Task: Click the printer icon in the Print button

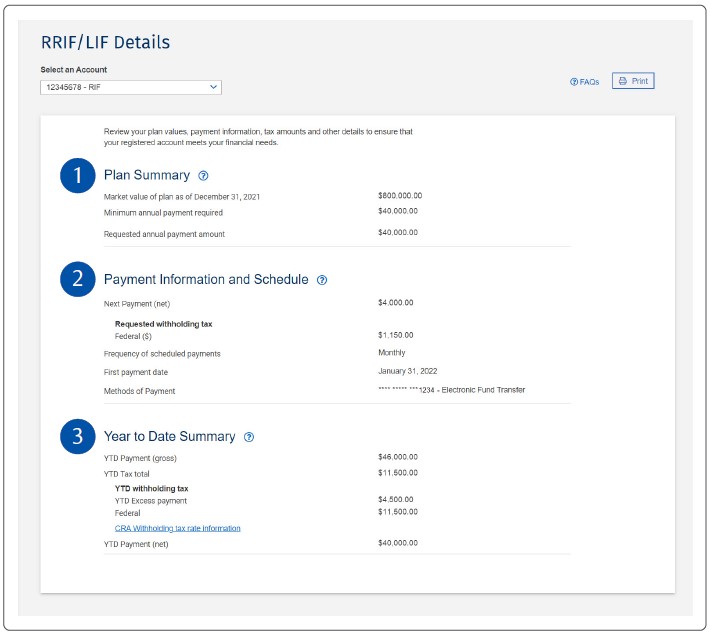Action: point(623,81)
